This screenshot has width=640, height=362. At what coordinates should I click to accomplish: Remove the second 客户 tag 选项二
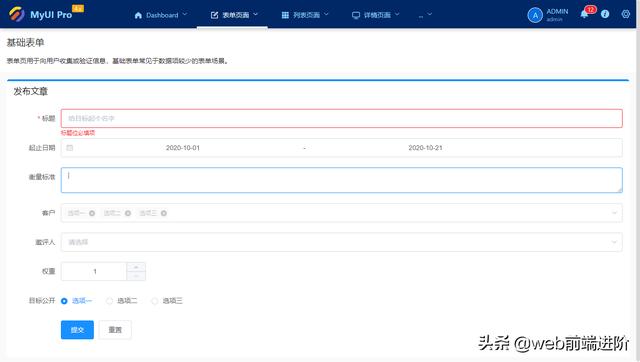point(128,213)
